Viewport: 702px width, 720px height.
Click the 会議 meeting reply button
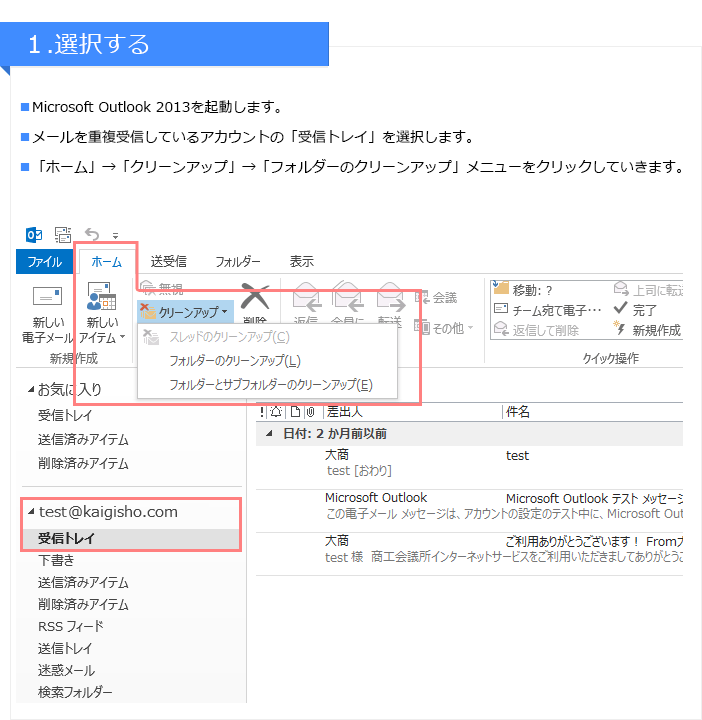click(436, 298)
